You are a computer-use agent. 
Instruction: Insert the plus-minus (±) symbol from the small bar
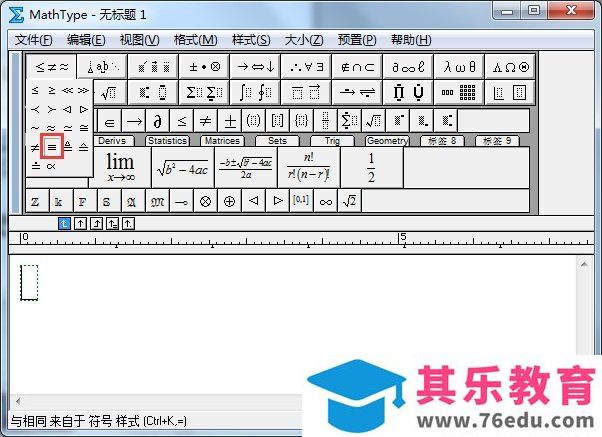coord(230,122)
